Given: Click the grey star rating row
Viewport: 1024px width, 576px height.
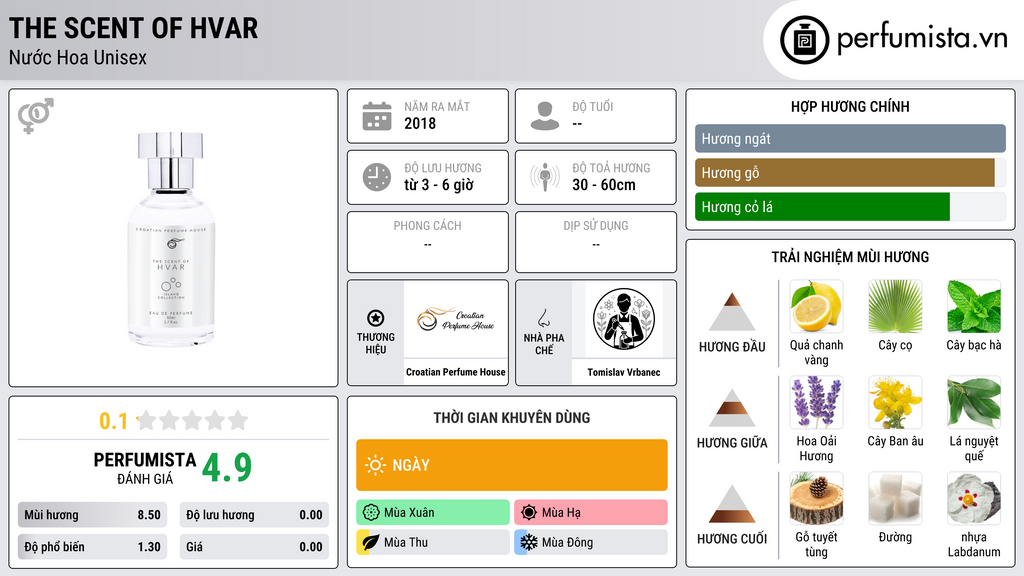Looking at the screenshot, I should pyautogui.click(x=193, y=420).
